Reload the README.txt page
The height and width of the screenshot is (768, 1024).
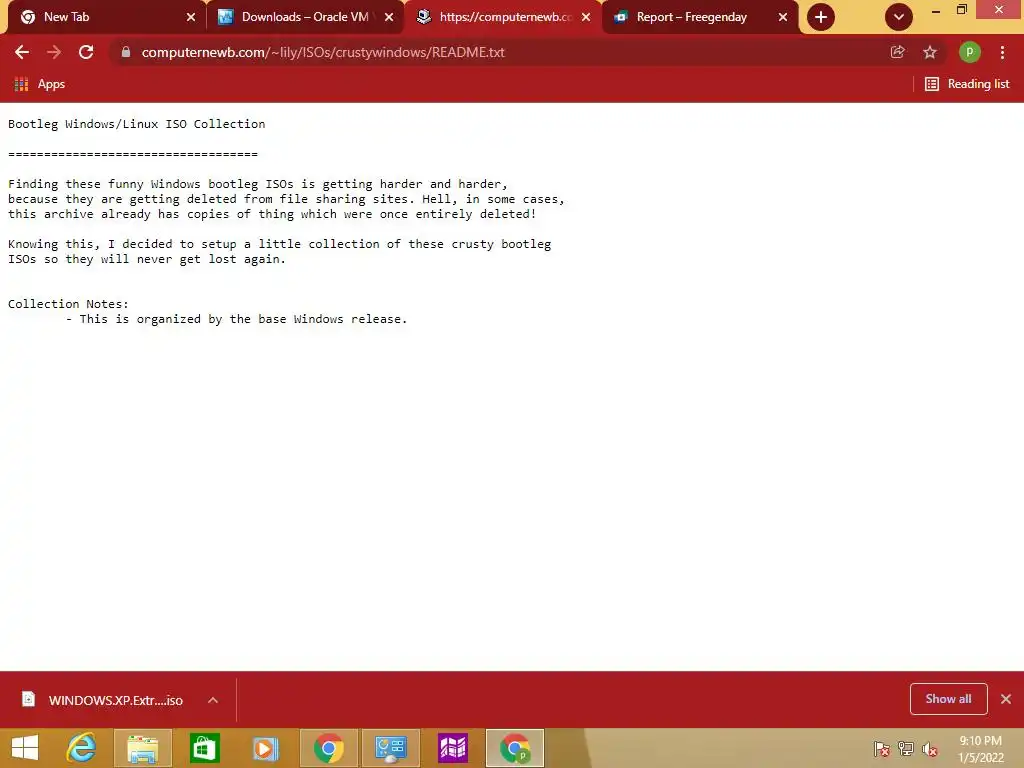coord(86,52)
